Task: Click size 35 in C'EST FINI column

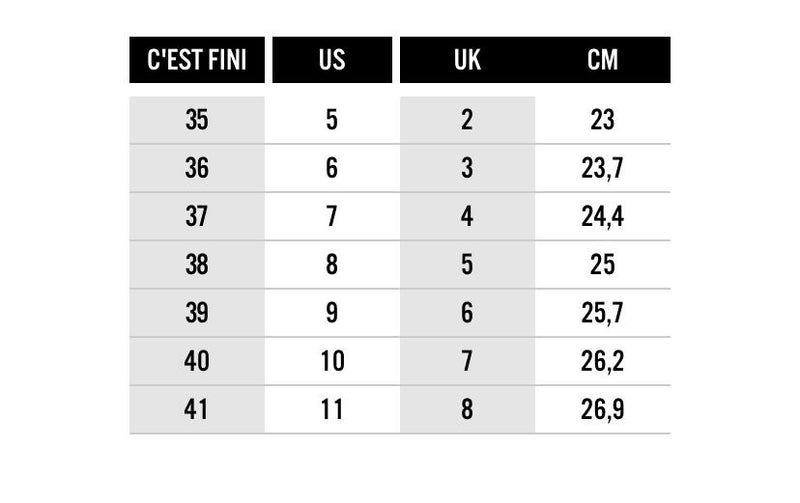Action: coord(197,120)
